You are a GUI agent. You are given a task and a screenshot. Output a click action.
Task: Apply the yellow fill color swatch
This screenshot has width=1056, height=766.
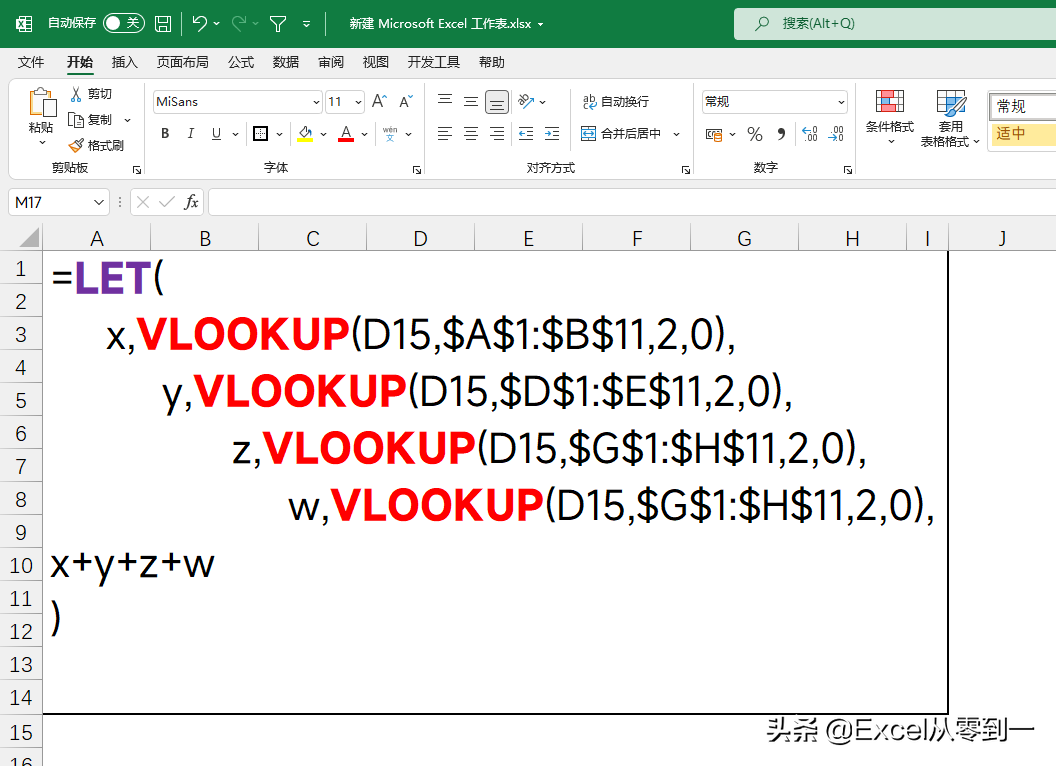305,133
